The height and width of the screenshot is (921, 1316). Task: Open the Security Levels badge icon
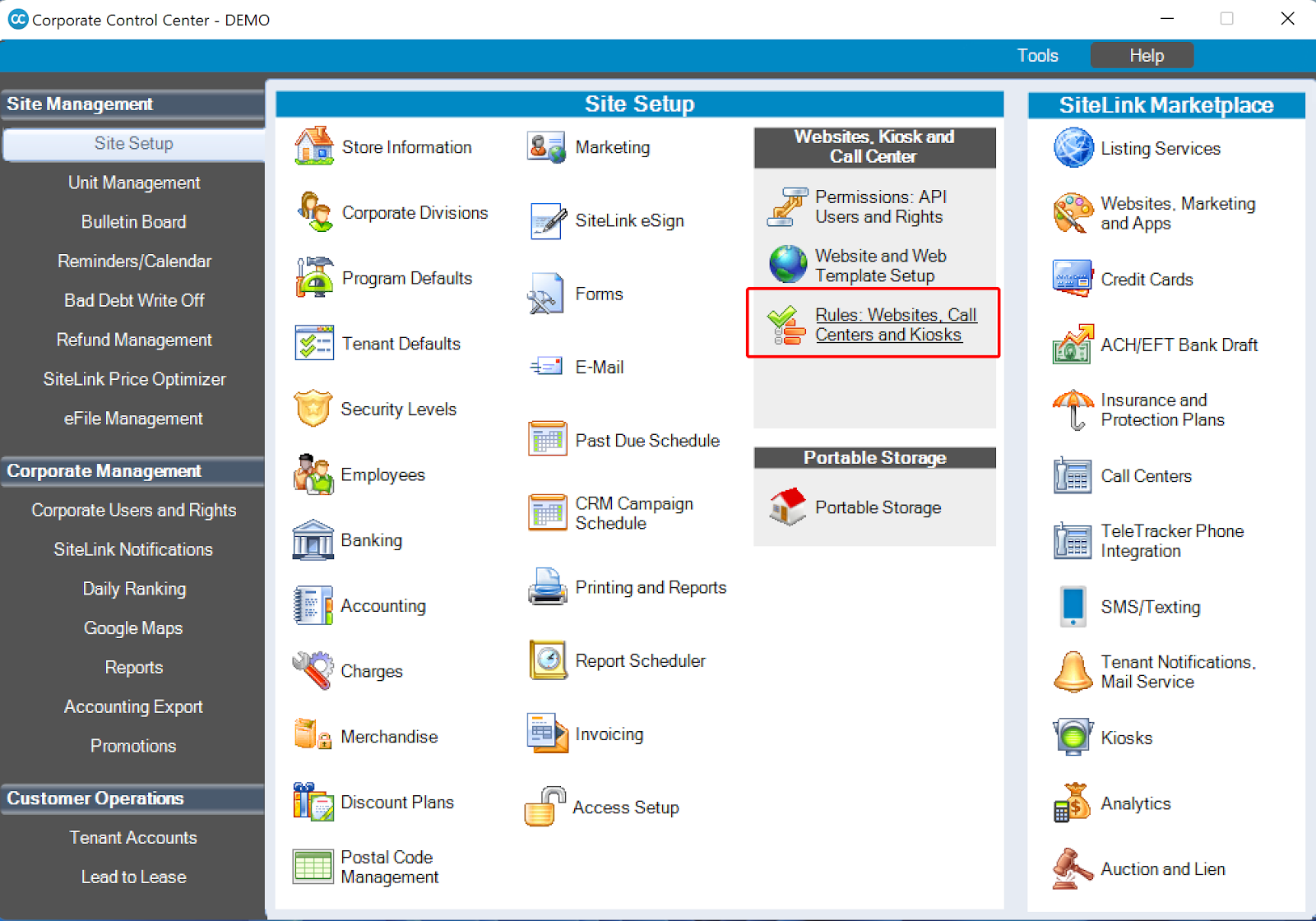[x=313, y=409]
